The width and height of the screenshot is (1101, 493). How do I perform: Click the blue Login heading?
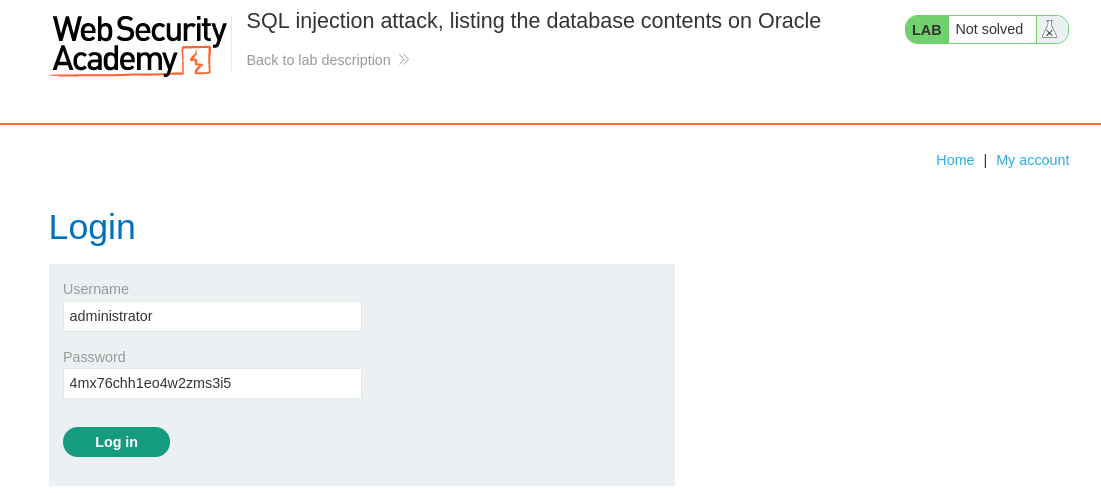(92, 227)
